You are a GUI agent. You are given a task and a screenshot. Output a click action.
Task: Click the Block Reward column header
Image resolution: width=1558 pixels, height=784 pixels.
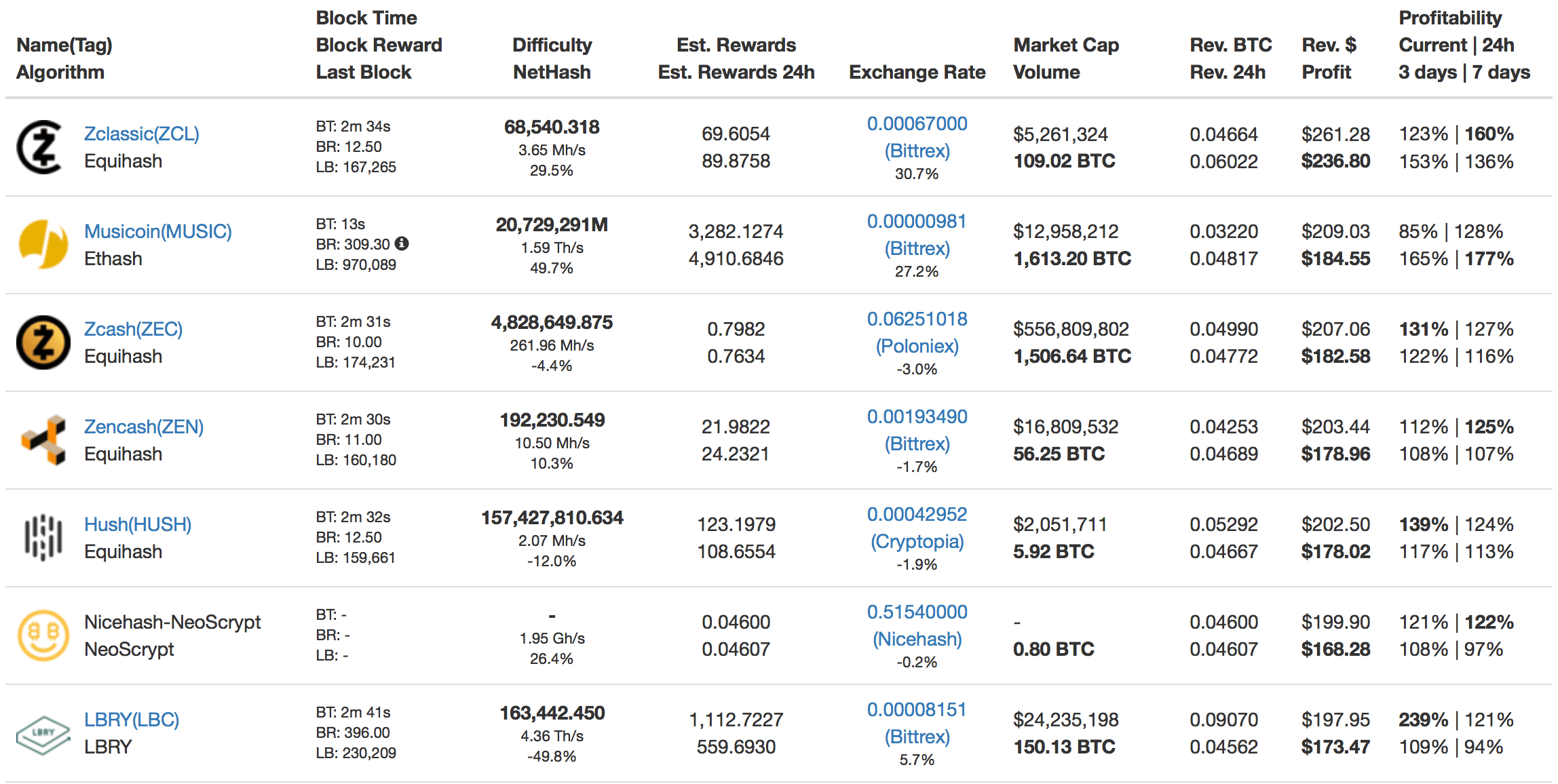pyautogui.click(x=379, y=45)
